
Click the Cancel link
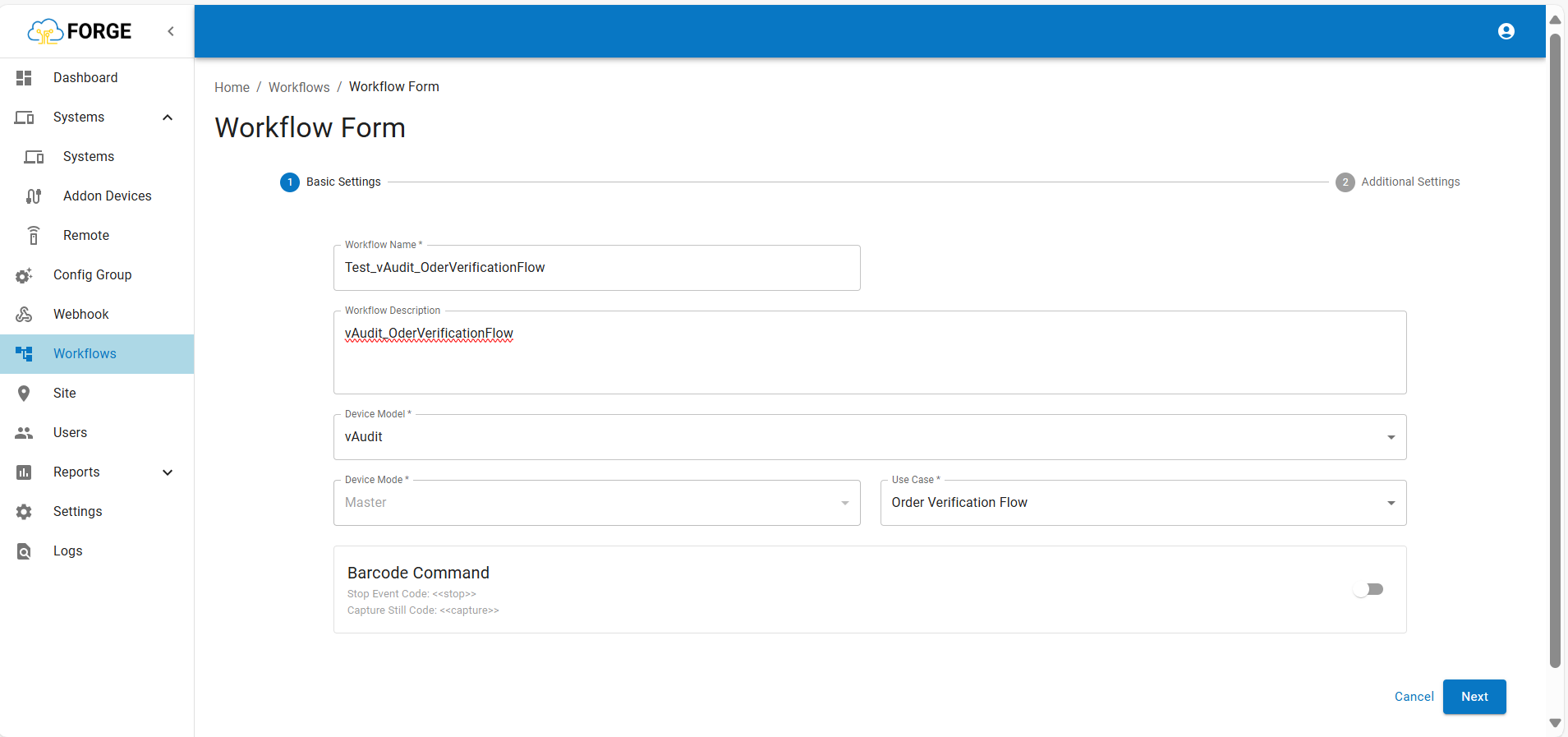(1414, 697)
